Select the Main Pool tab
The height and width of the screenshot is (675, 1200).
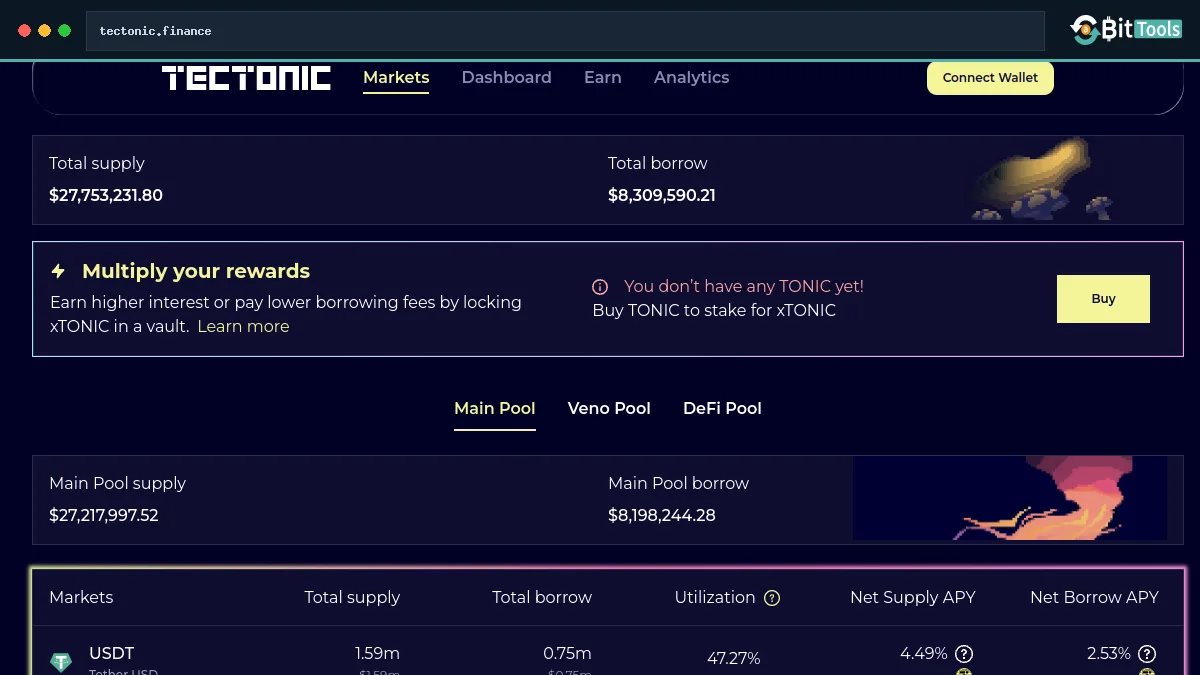[x=495, y=408]
